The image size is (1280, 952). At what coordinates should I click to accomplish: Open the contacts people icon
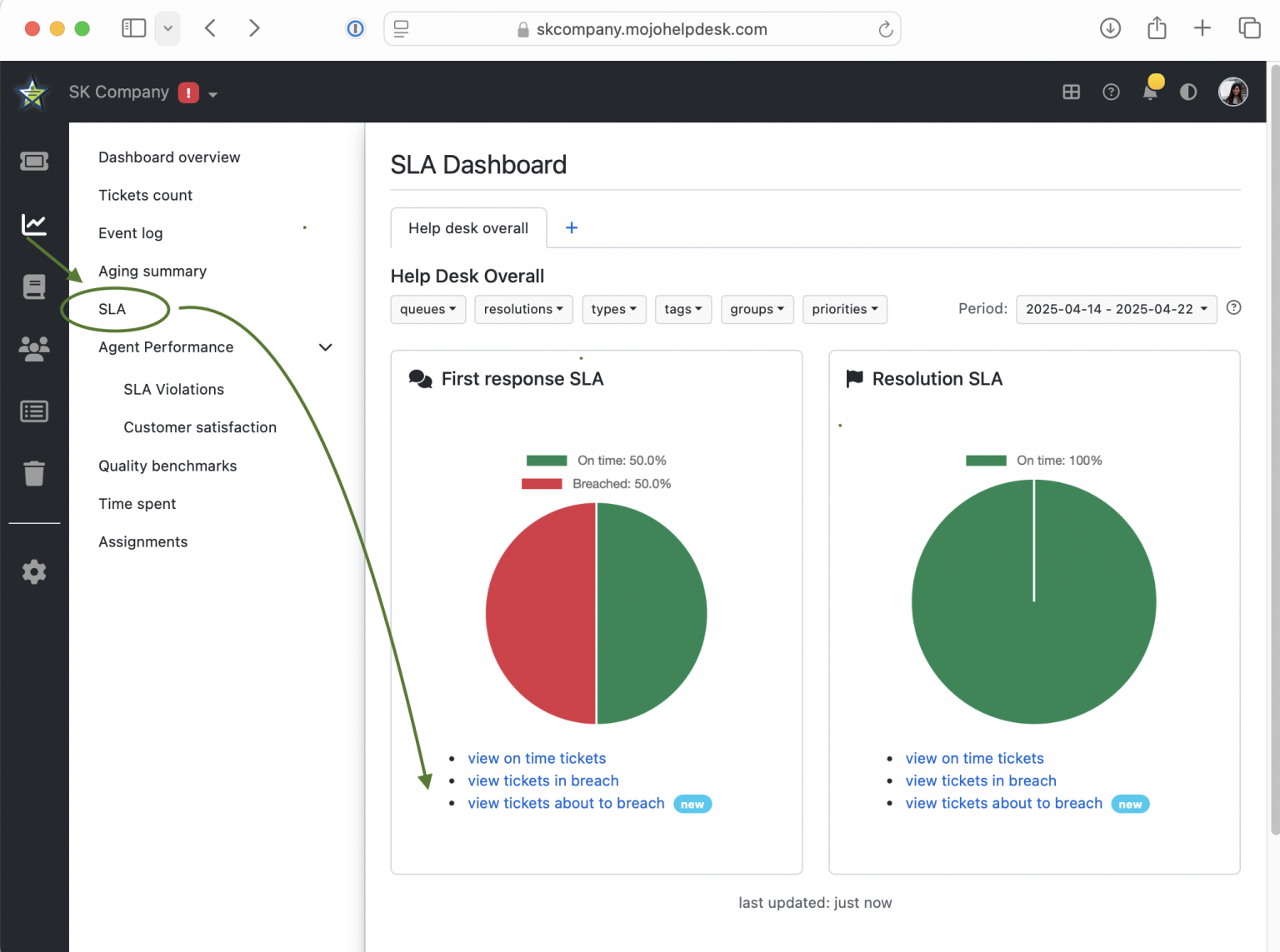(x=34, y=348)
